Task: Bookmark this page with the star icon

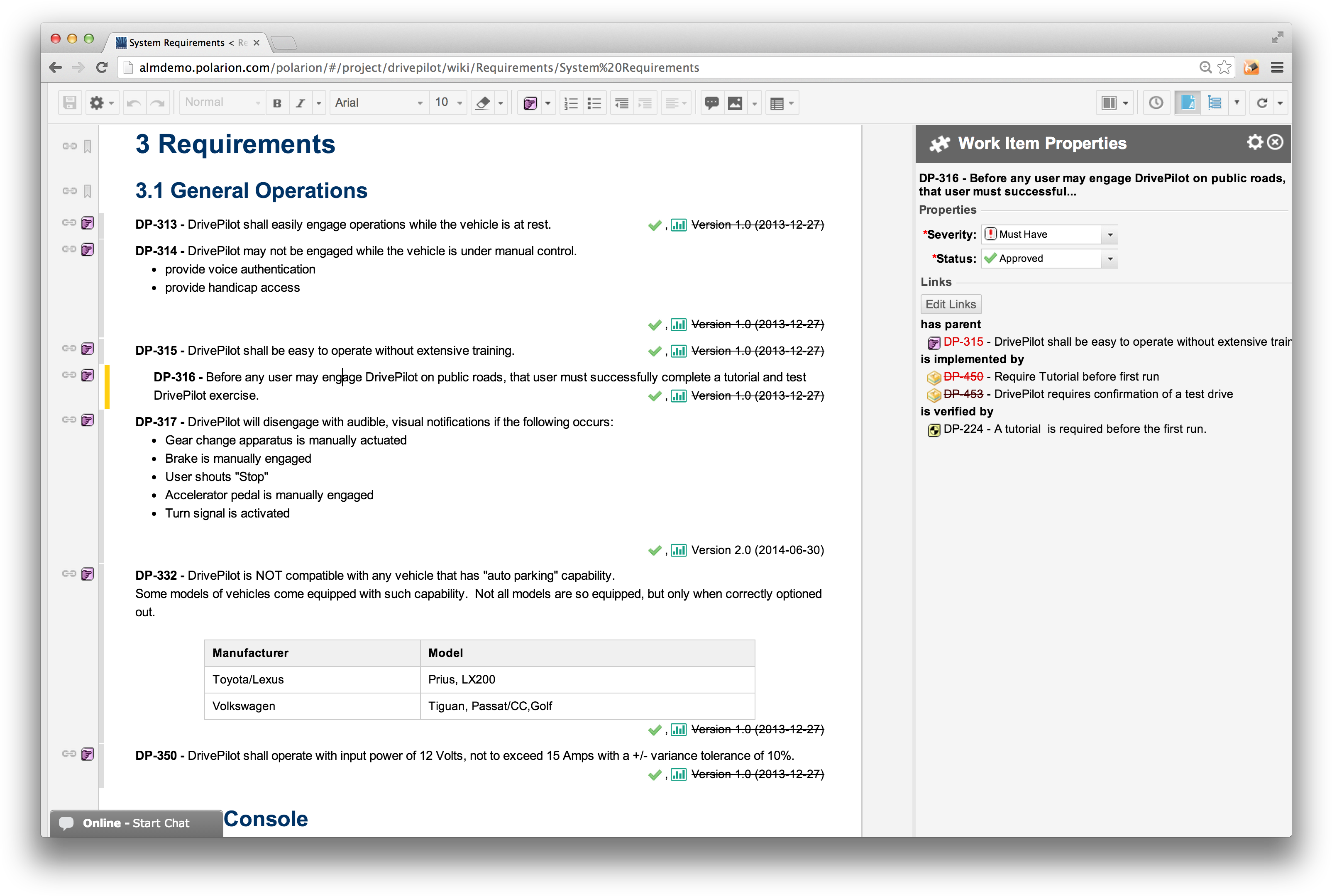Action: (x=1224, y=67)
